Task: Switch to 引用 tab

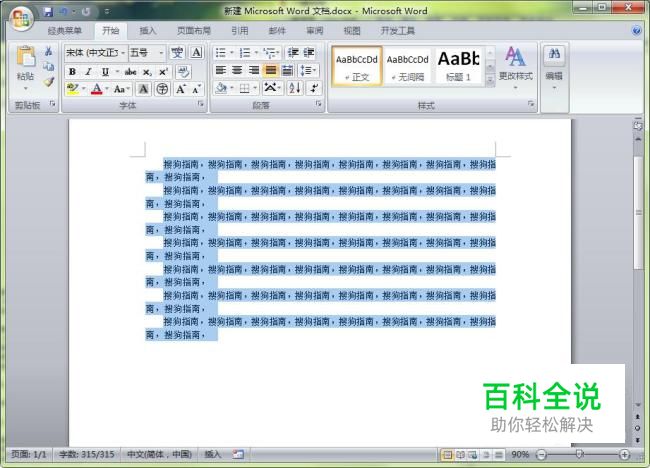Action: [x=240, y=30]
